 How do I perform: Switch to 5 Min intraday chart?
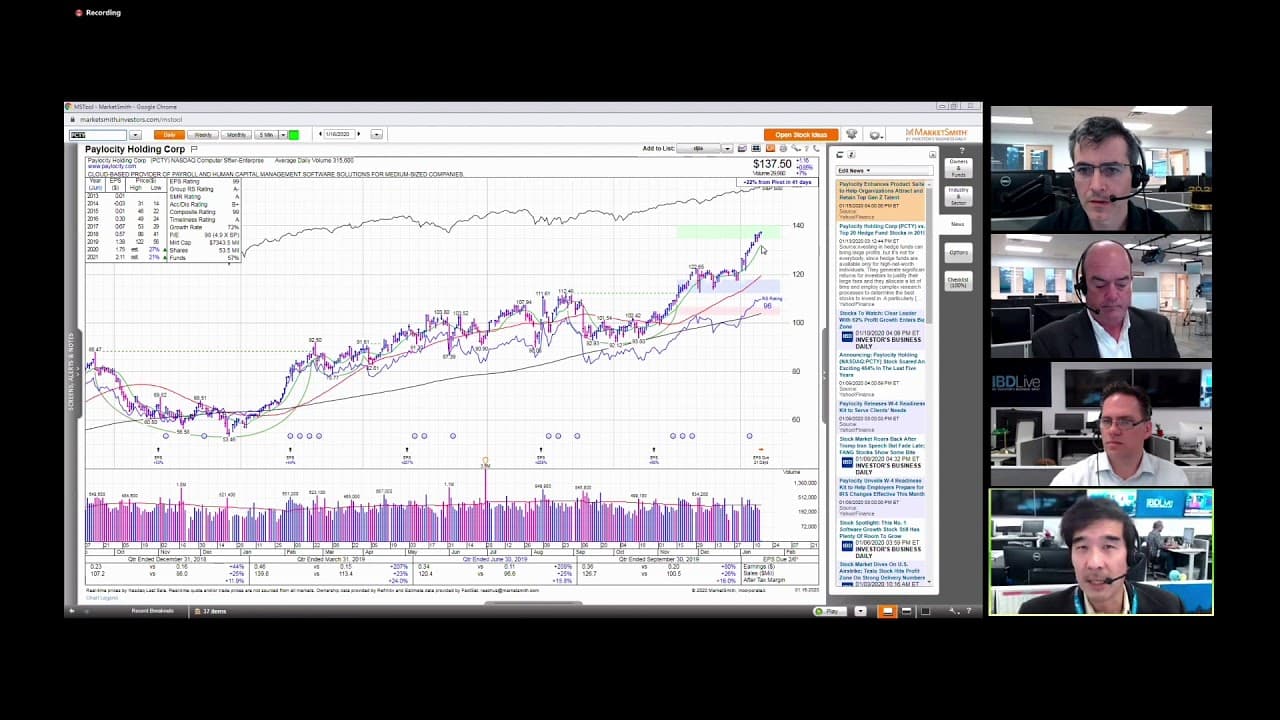click(x=266, y=134)
